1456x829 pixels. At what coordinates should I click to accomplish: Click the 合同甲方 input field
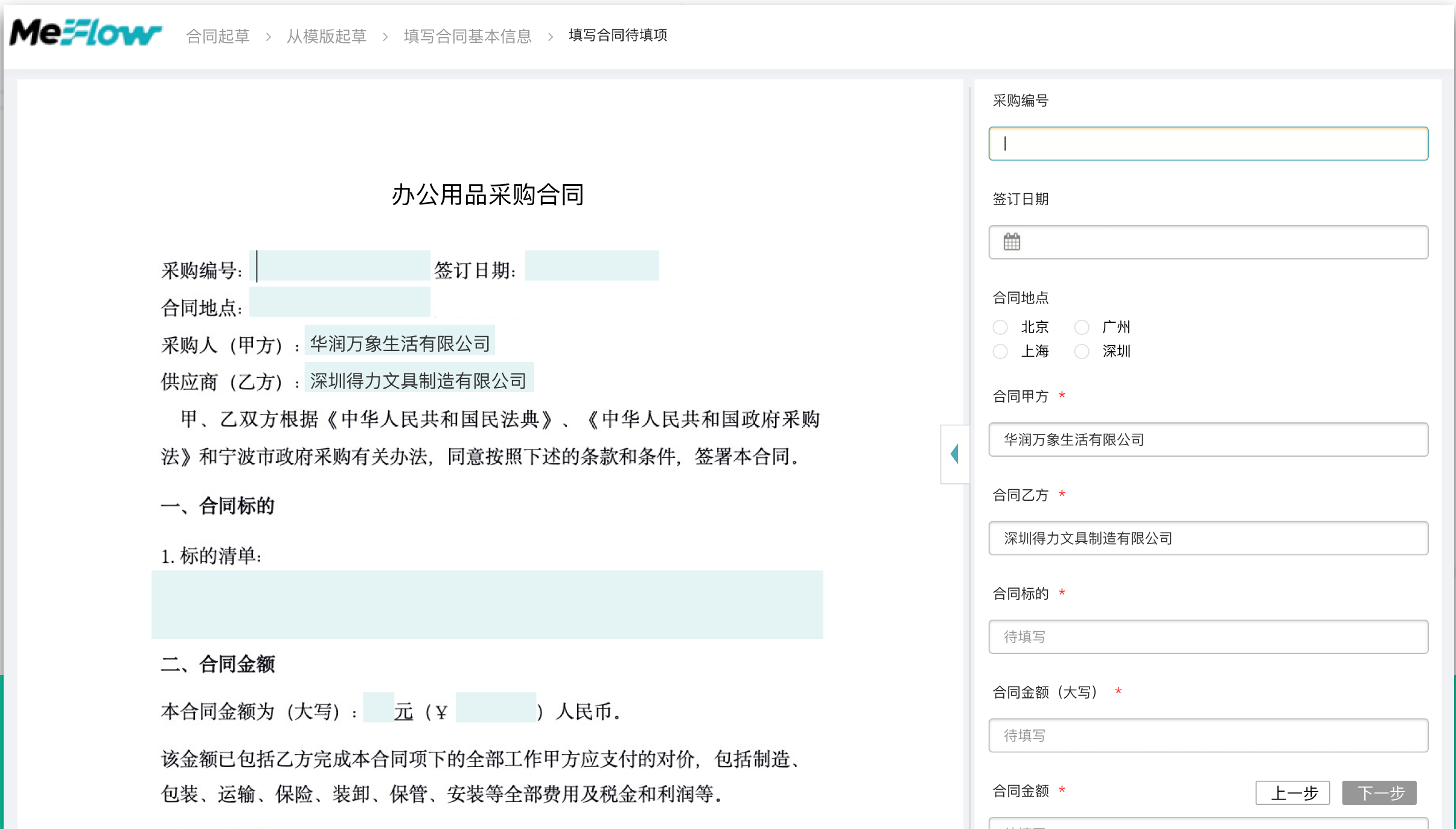click(1208, 439)
